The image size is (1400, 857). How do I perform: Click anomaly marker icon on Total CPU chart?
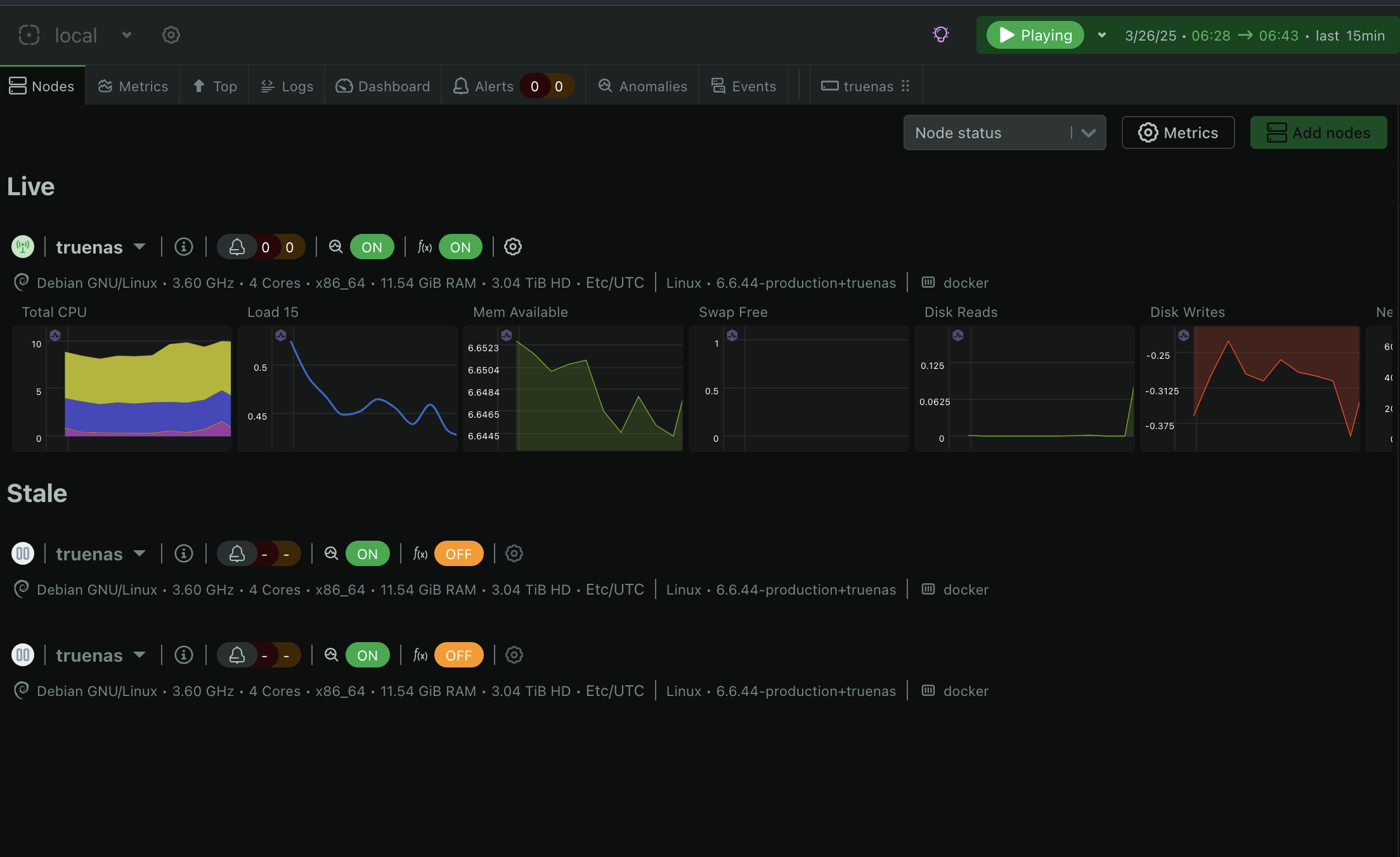click(x=55, y=335)
